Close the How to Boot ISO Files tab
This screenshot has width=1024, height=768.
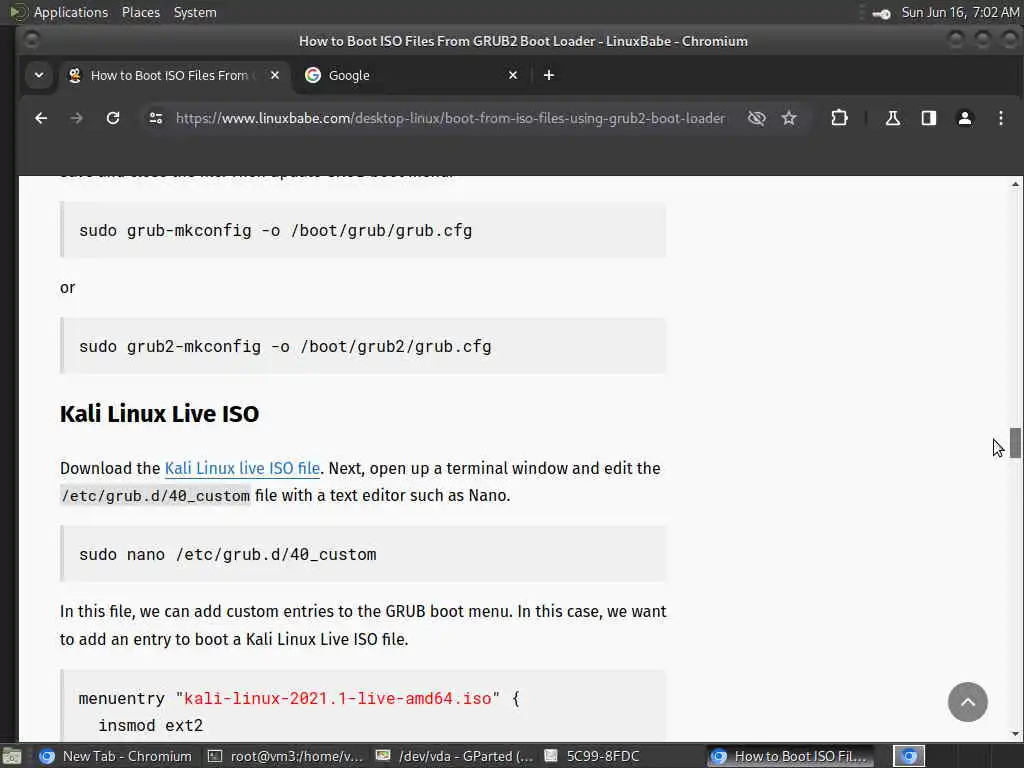pyautogui.click(x=275, y=75)
